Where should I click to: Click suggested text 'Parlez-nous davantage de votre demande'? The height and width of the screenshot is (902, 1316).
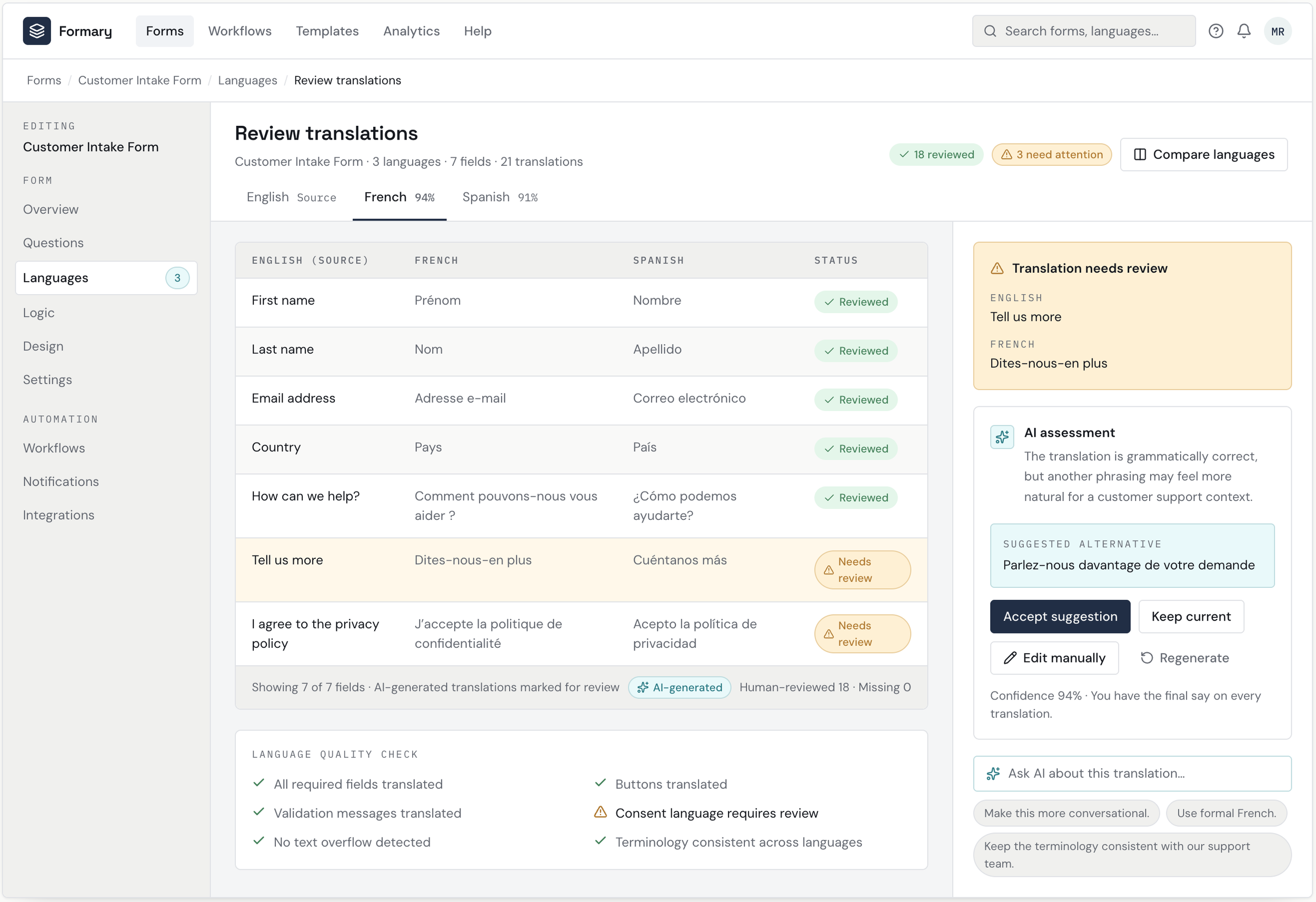point(1129,565)
